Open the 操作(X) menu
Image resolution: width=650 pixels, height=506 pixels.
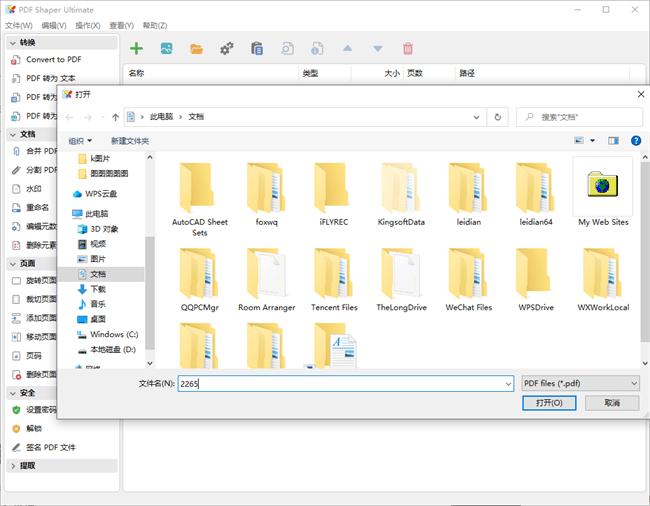[x=87, y=26]
